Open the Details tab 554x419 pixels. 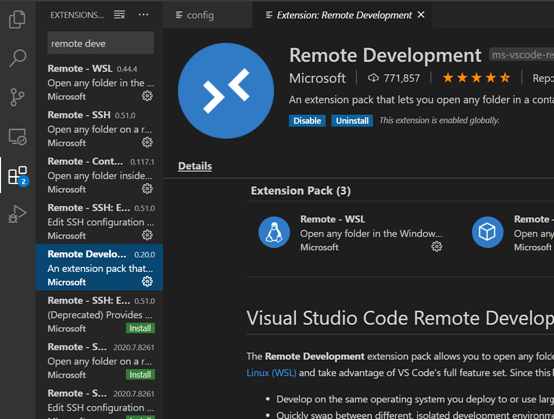[x=195, y=166]
